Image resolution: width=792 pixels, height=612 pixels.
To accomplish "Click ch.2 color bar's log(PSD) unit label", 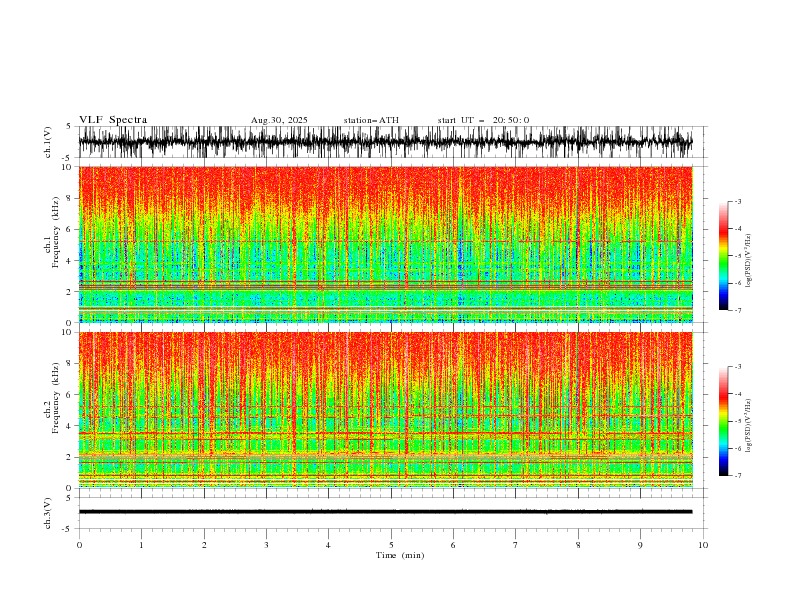I will tap(748, 425).
